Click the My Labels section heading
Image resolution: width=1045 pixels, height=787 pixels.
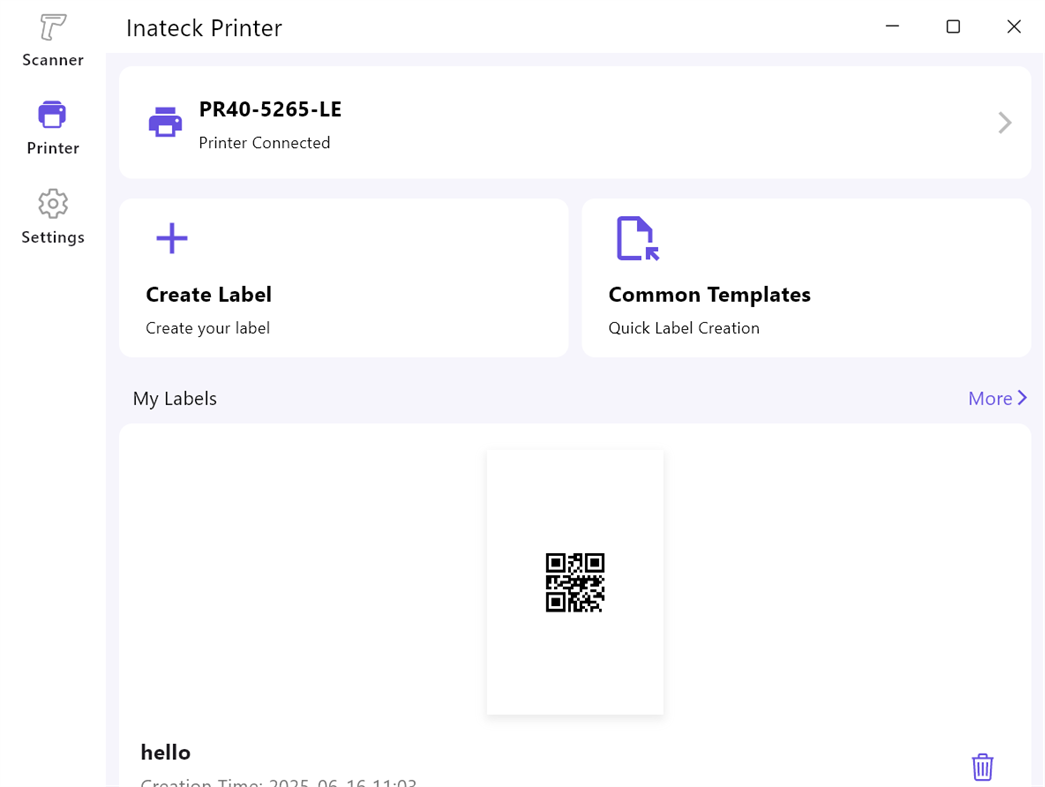175,398
